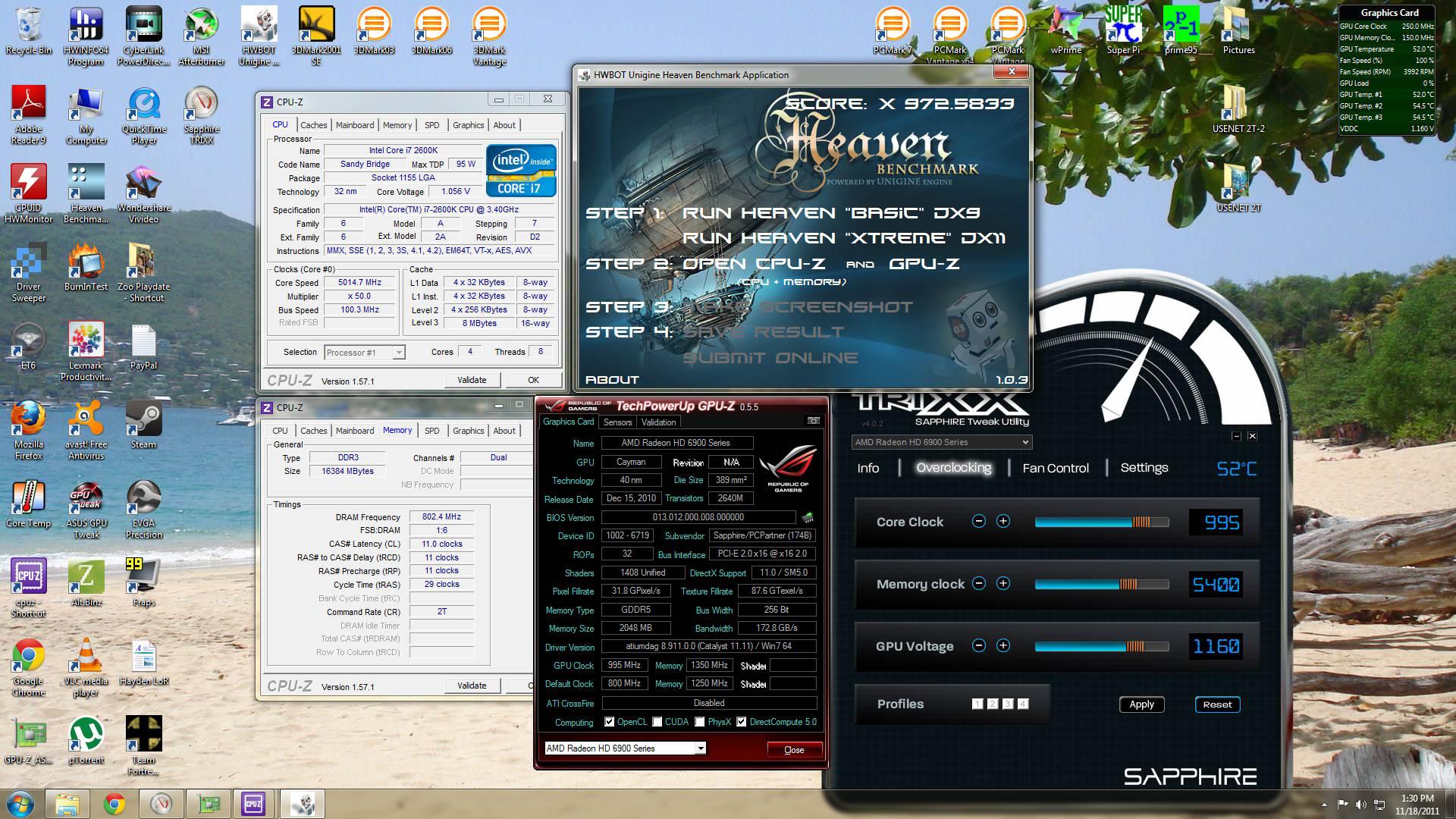The image size is (1456, 819).
Task: Click Reset button in TRIXX
Action: point(1217,704)
